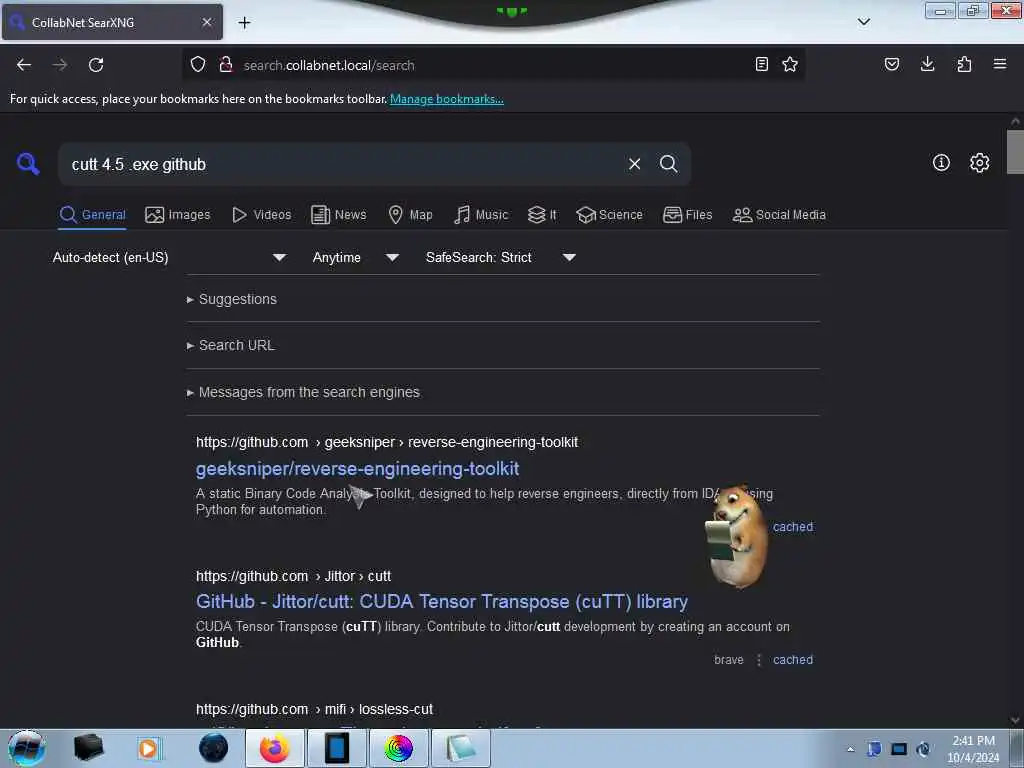Open the preferences gear icon

[979, 163]
